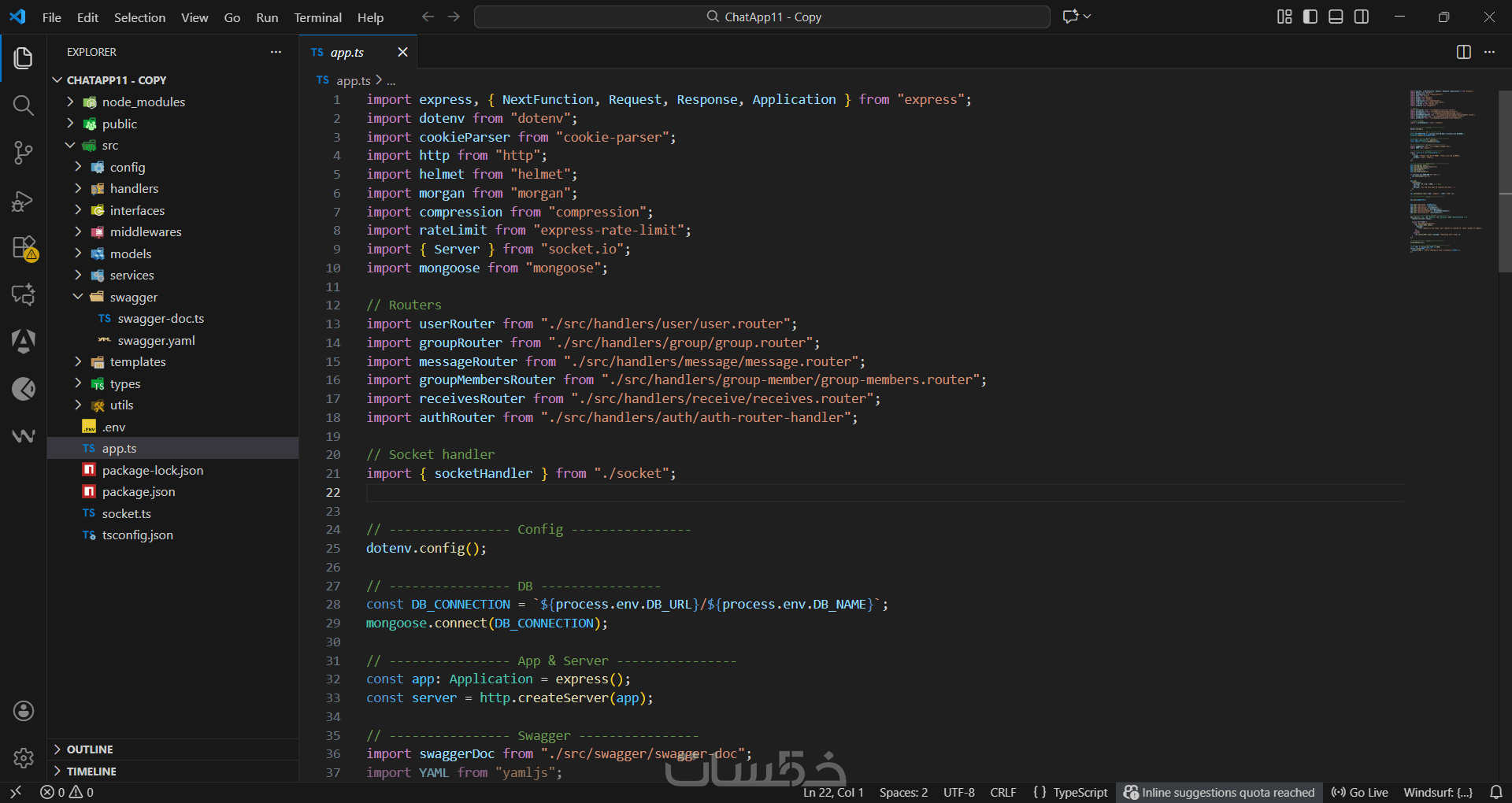The height and width of the screenshot is (803, 1512).
Task: Collapse the swagger folder
Action: click(134, 297)
